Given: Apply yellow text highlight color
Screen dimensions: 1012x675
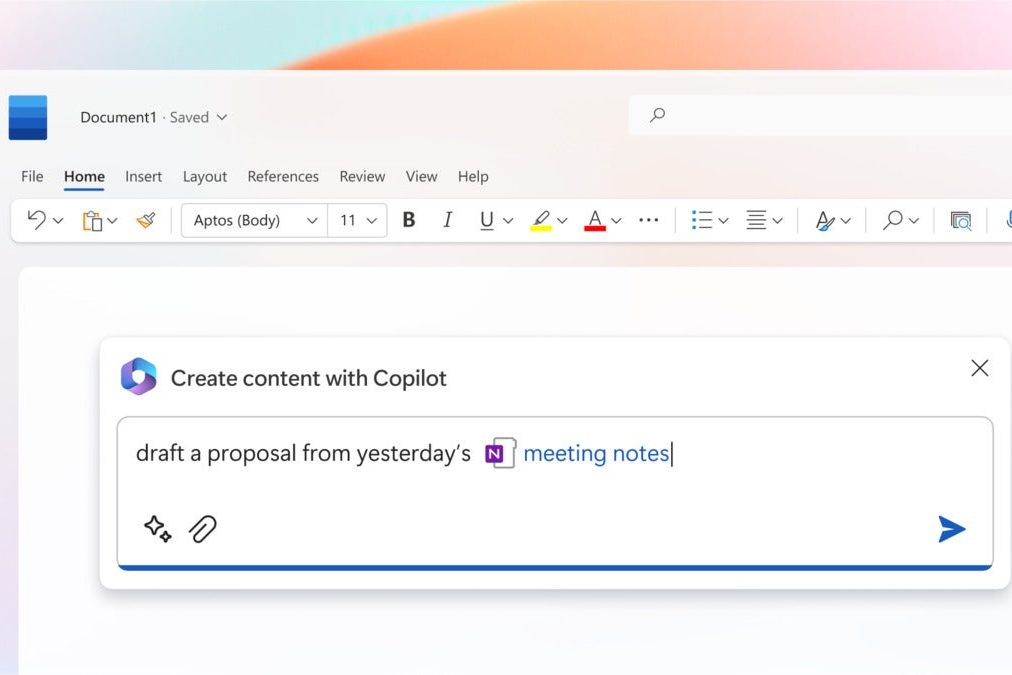Looking at the screenshot, I should tap(541, 219).
